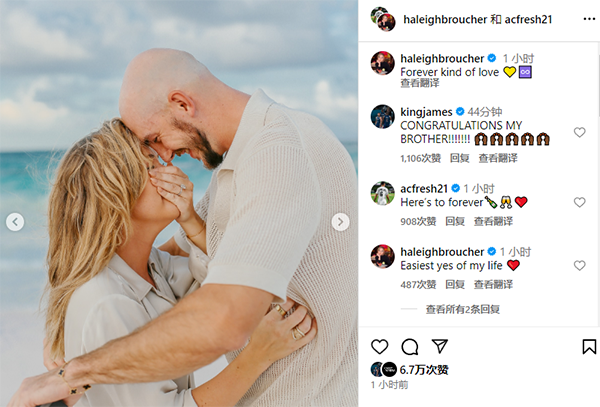Viewport: 600px width, 407px height.
Task: Open the comment bubble icon
Action: tap(409, 347)
